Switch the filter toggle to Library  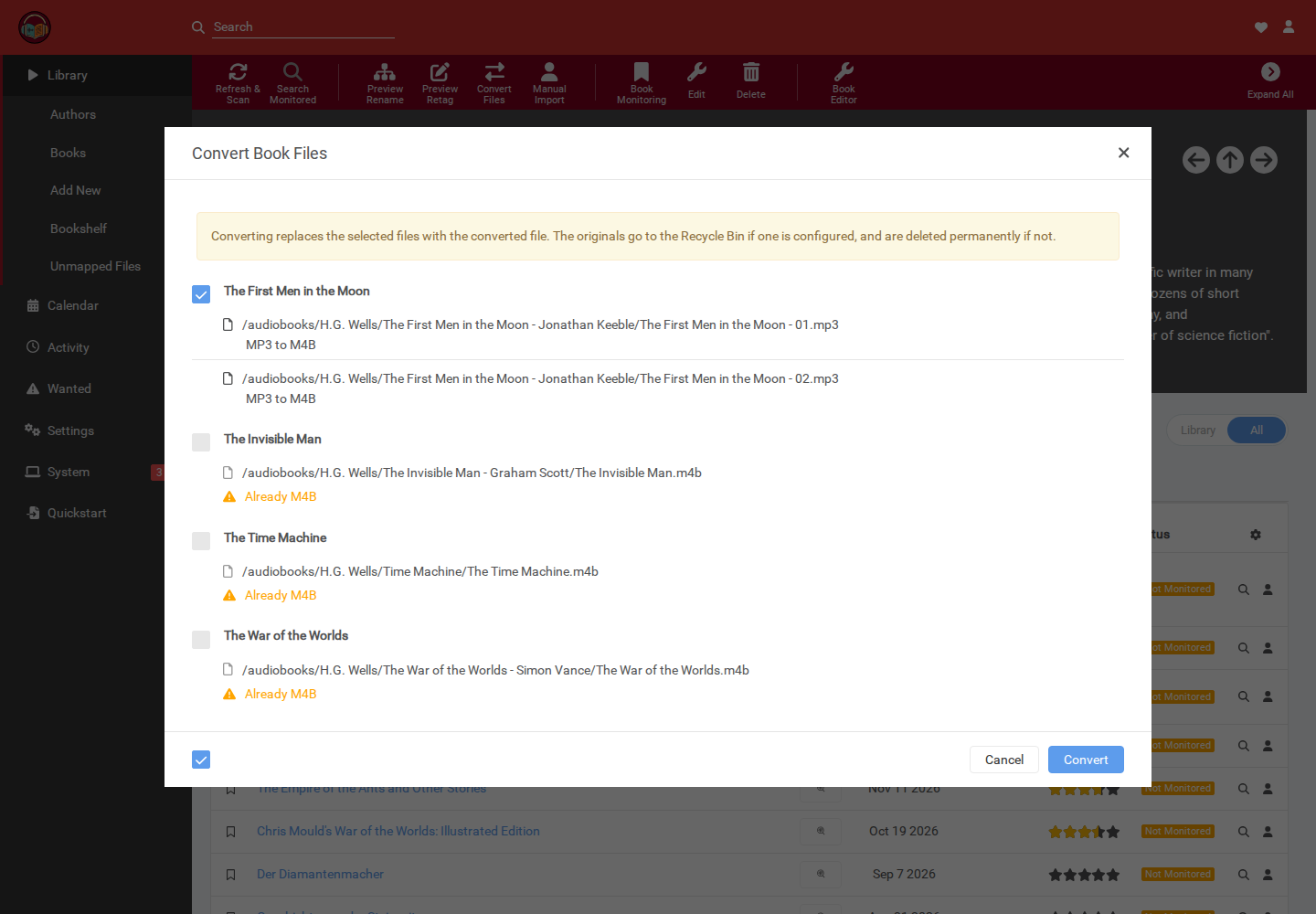click(1198, 430)
